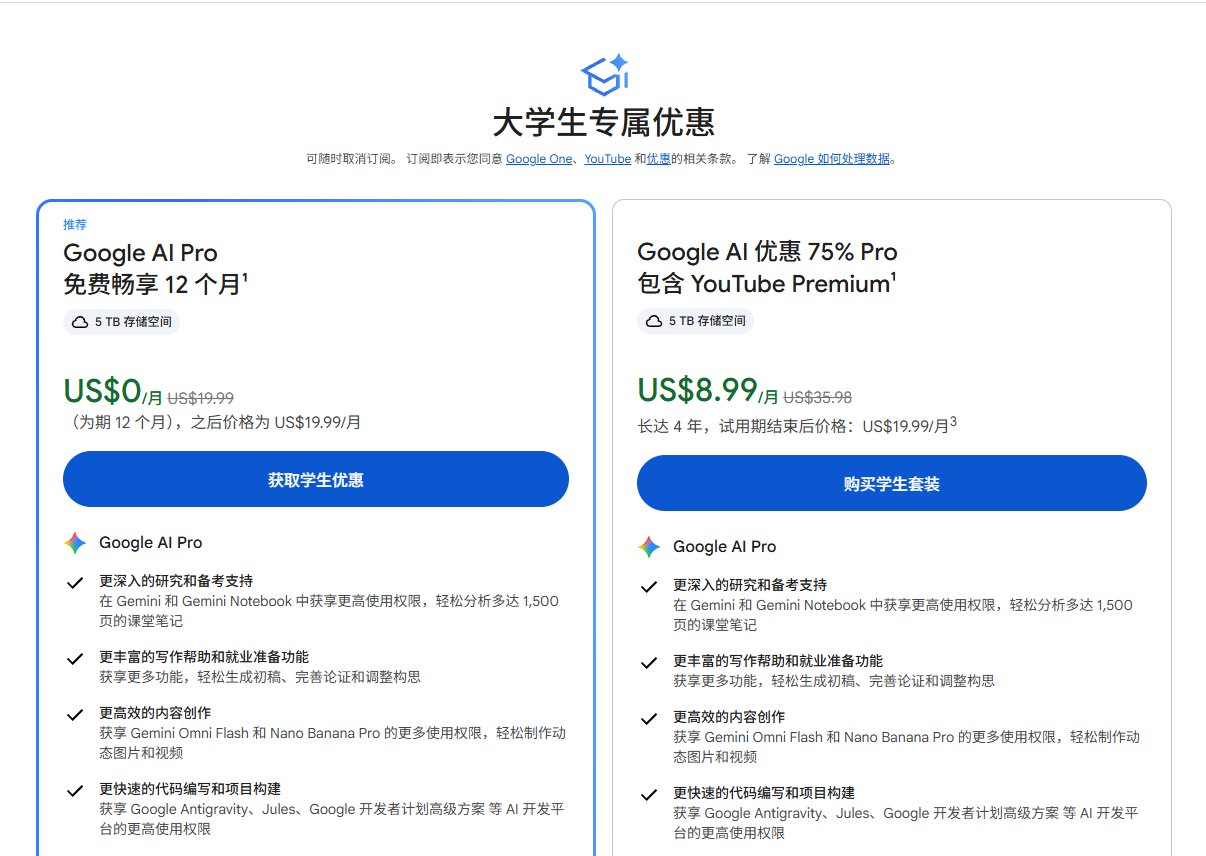Click checkmark beside 更高效的内容创作 in right card
This screenshot has height=856, width=1206.
pyautogui.click(x=648, y=718)
